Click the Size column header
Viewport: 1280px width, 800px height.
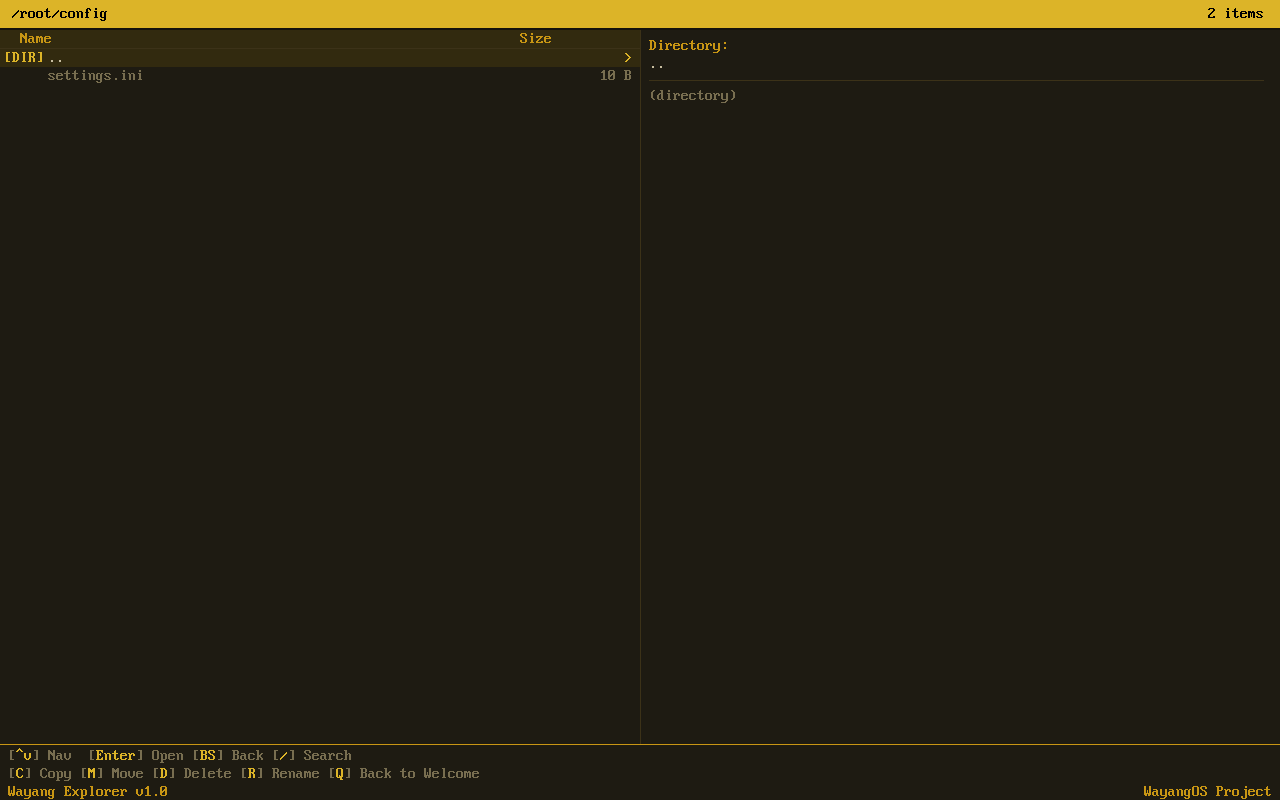(535, 38)
